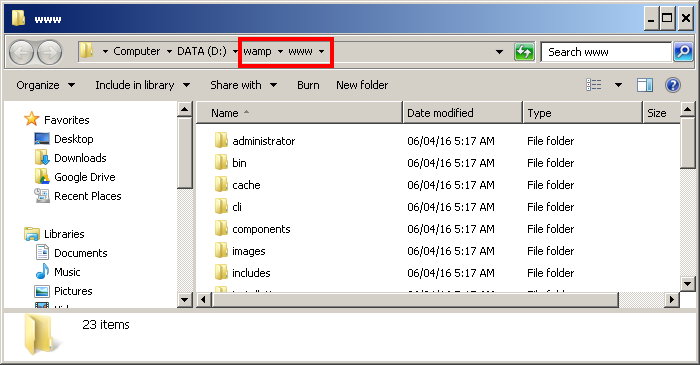This screenshot has height=365, width=700.
Task: Open Desktop in Favorites
Action: pos(64,139)
